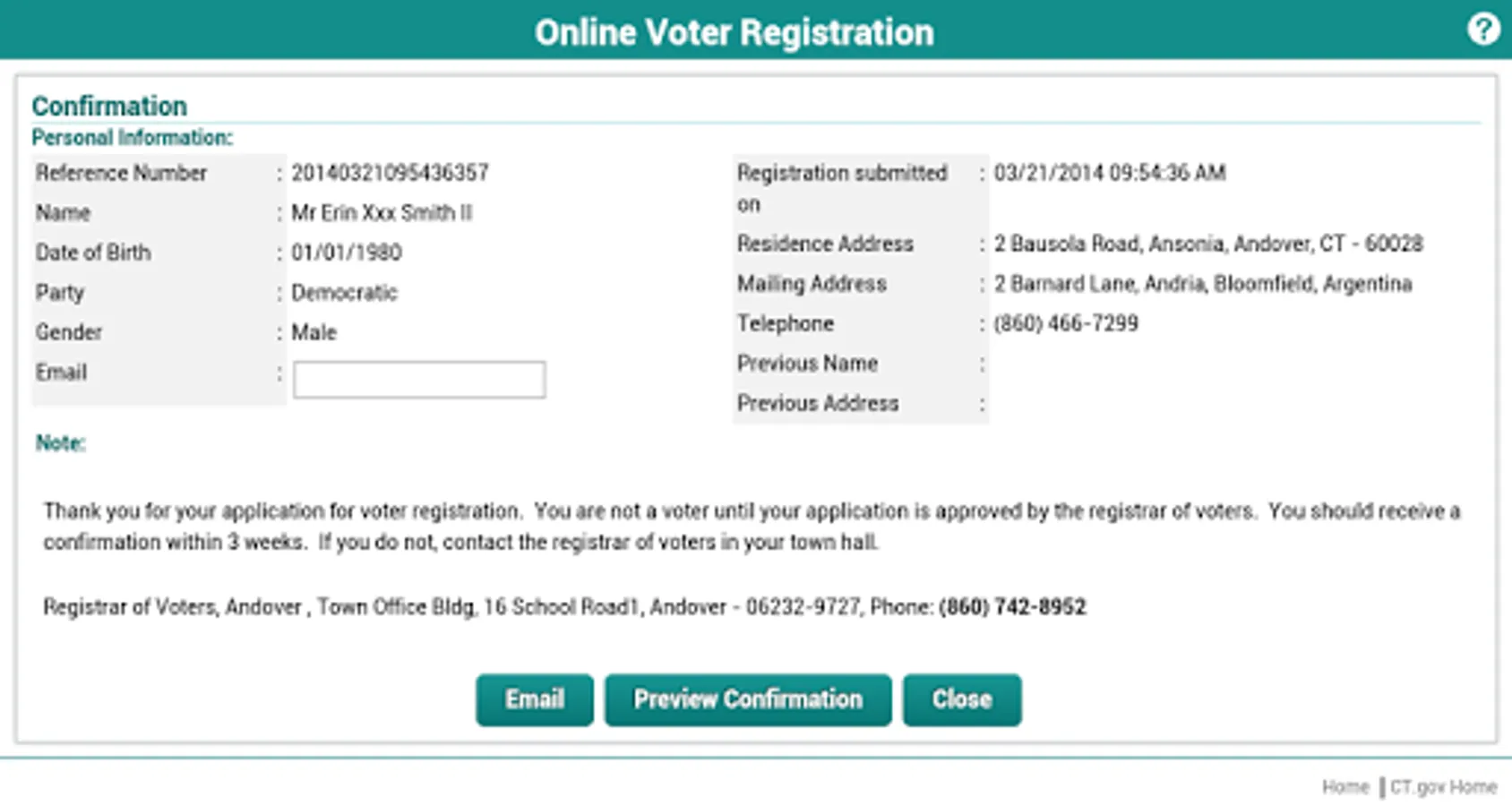
Task: Click the Bausola Road residence address
Action: pos(1207,244)
